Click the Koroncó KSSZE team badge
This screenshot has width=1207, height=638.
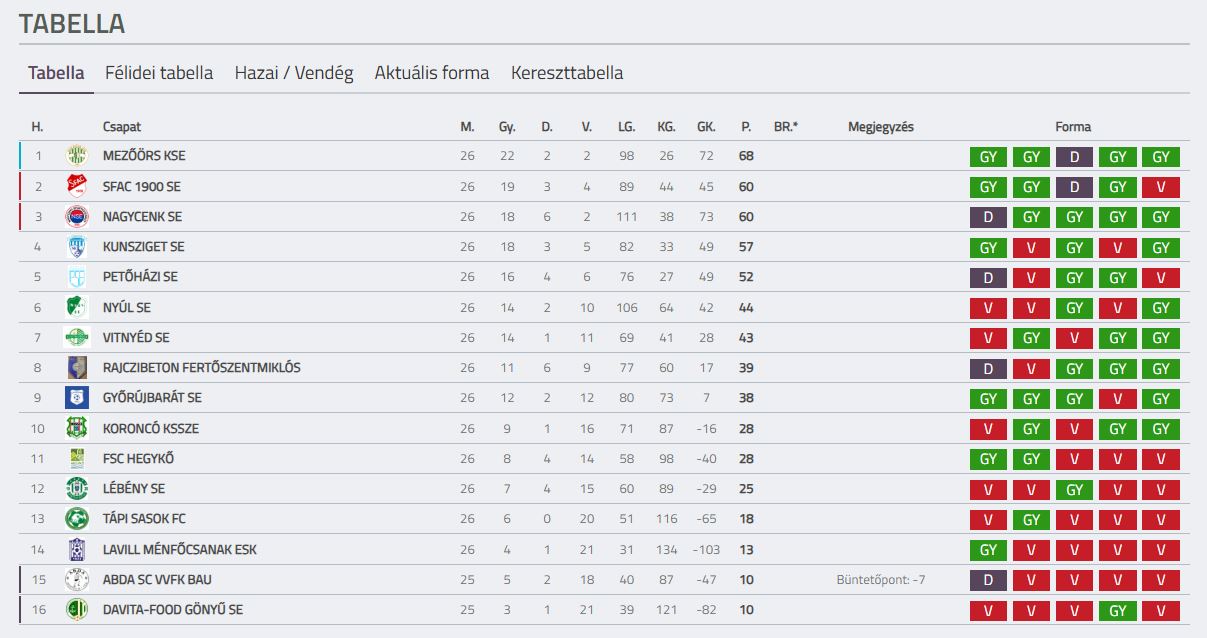77,428
